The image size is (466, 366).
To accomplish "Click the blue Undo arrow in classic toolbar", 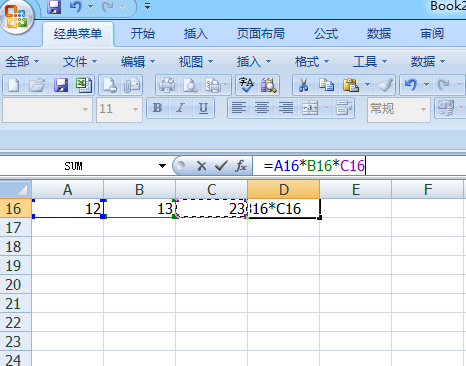I will click(x=411, y=85).
